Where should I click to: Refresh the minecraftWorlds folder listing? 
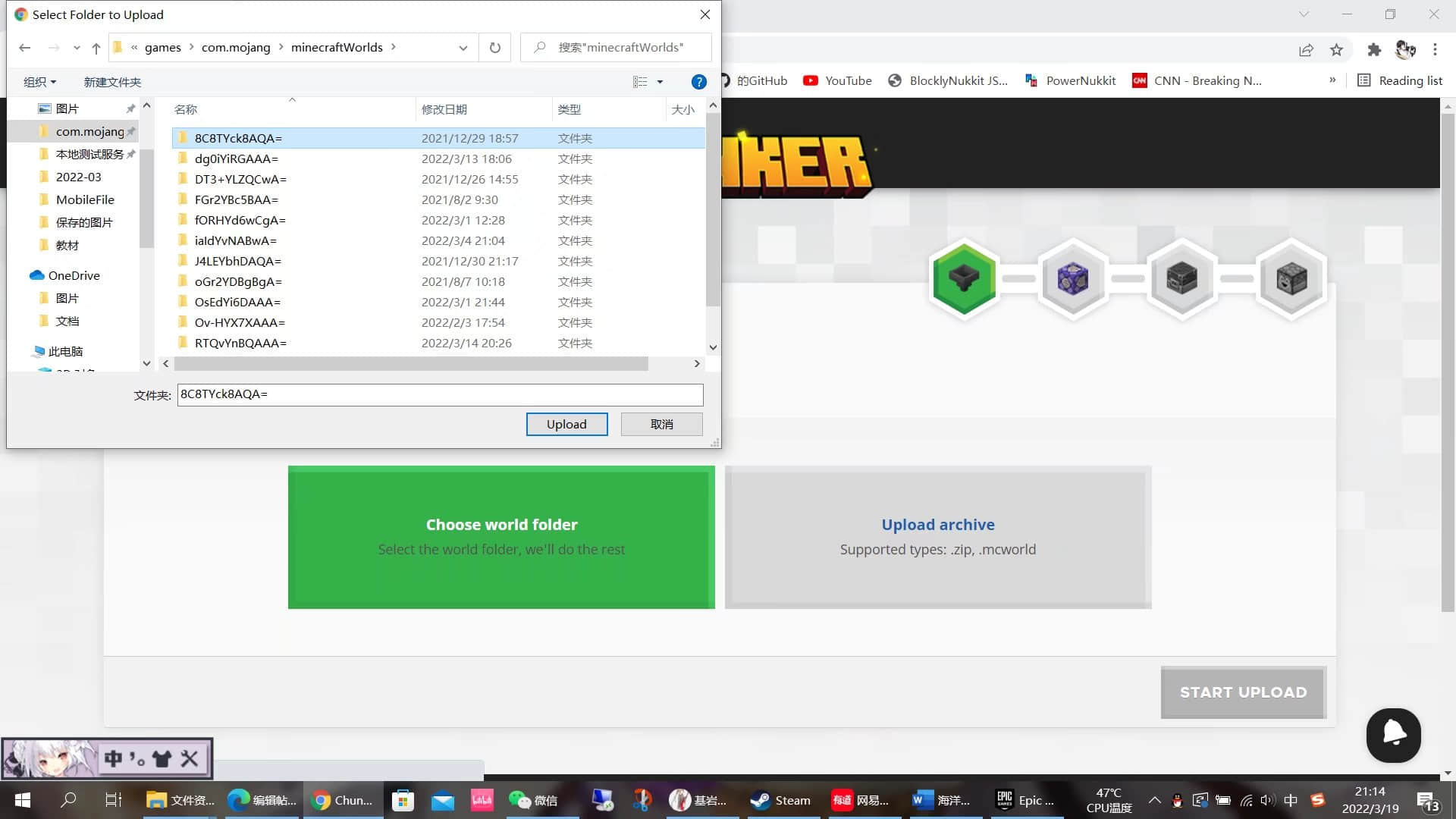tap(495, 47)
